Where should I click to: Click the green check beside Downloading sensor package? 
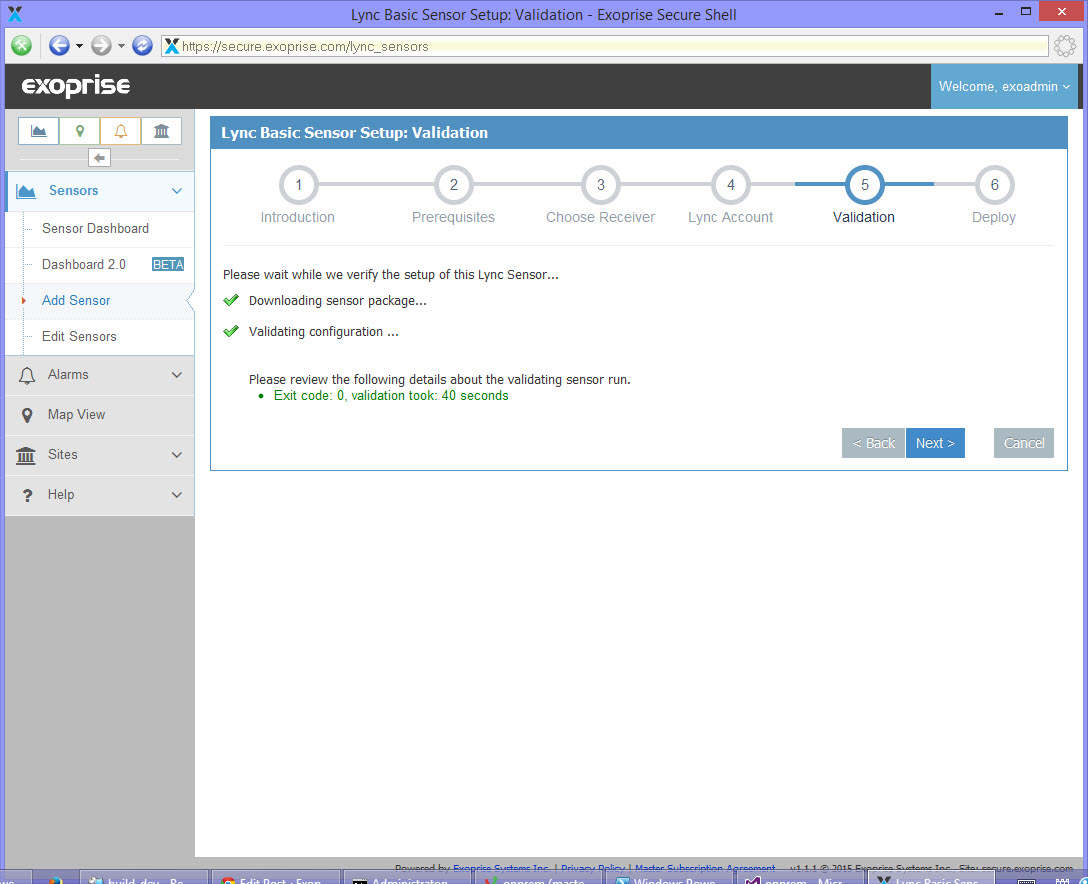coord(231,300)
